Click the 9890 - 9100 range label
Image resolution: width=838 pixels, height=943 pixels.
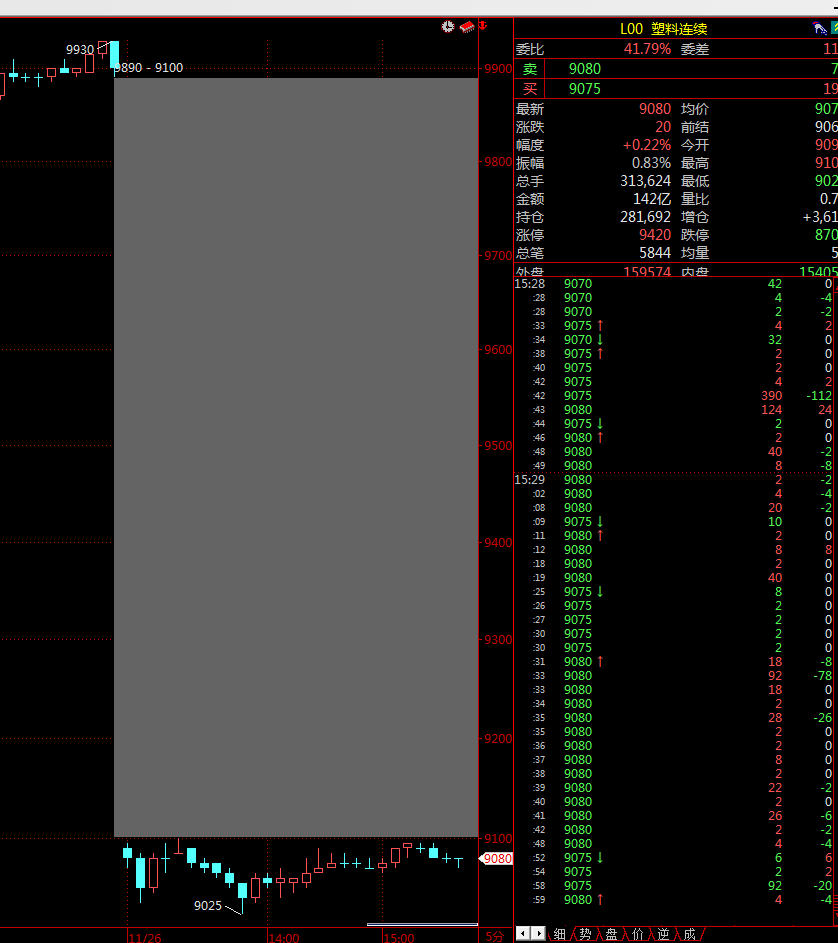coord(149,67)
